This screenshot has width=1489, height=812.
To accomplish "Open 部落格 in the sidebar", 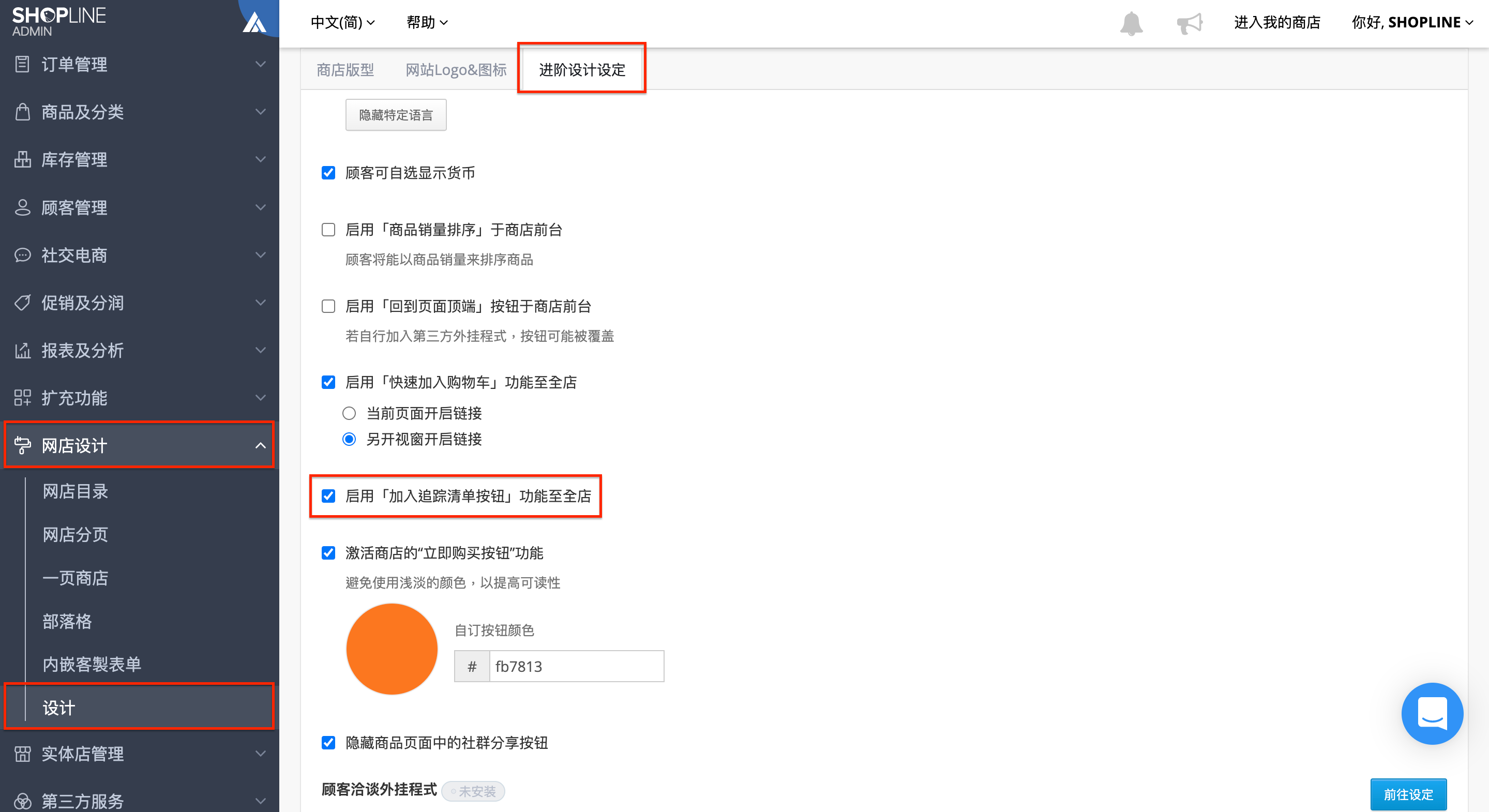I will [67, 621].
